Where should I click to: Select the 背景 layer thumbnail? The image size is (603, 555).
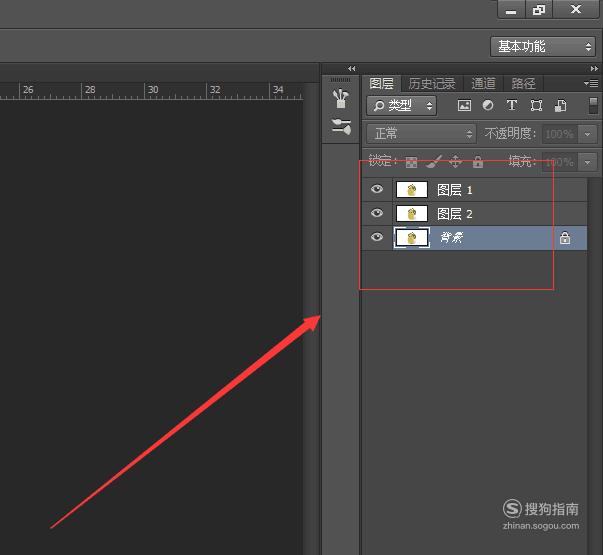pos(411,238)
